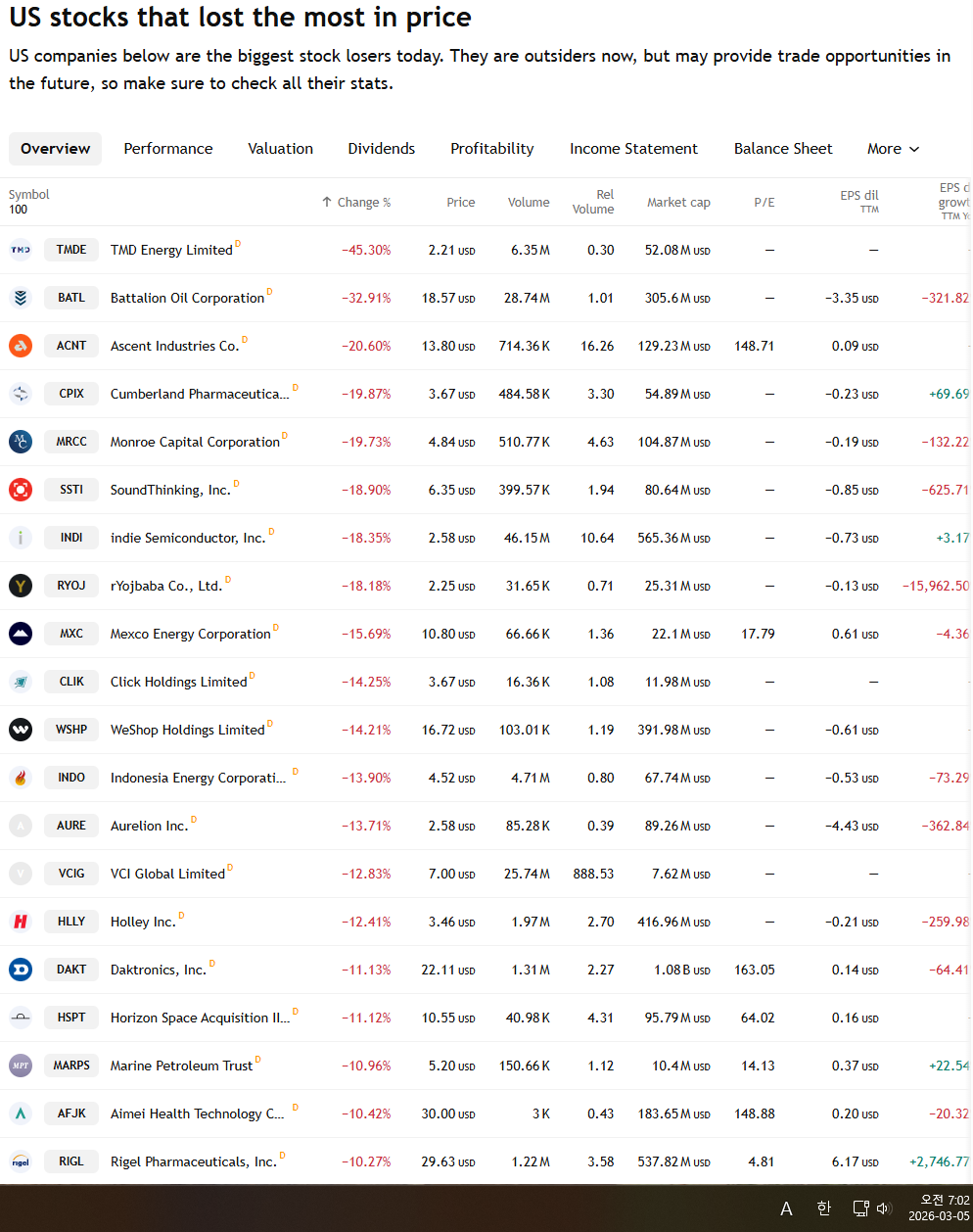This screenshot has height=1232, width=973.
Task: Sort by the Symbol column header
Action: (x=29, y=195)
